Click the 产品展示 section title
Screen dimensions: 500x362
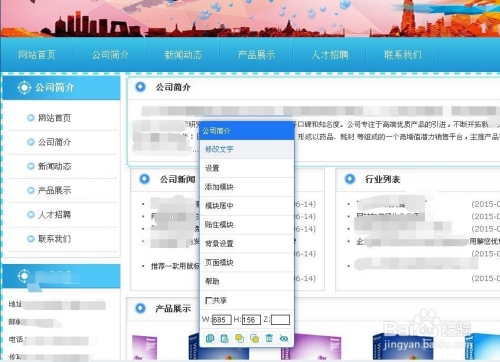(x=173, y=309)
